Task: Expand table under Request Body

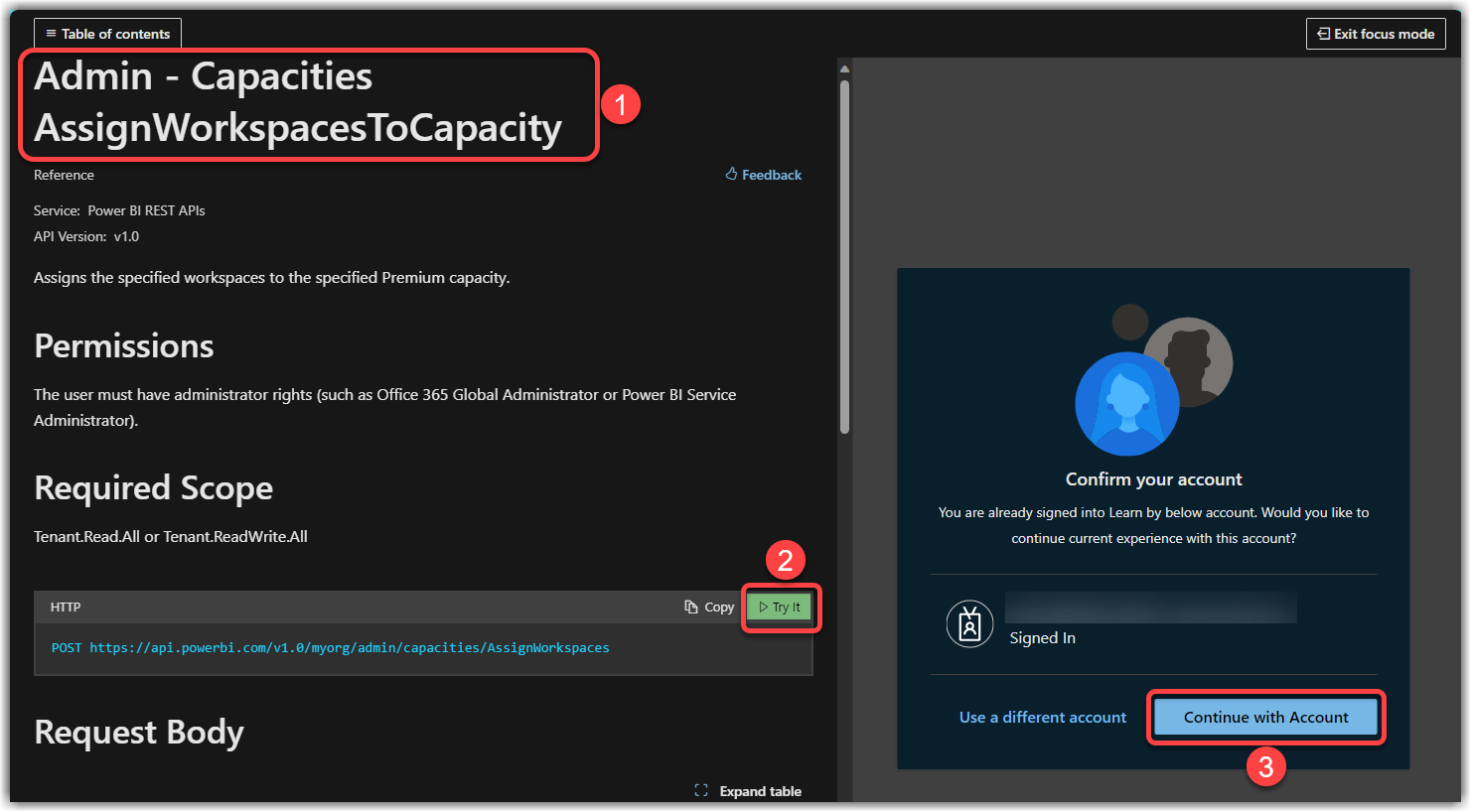Action: coord(748,791)
